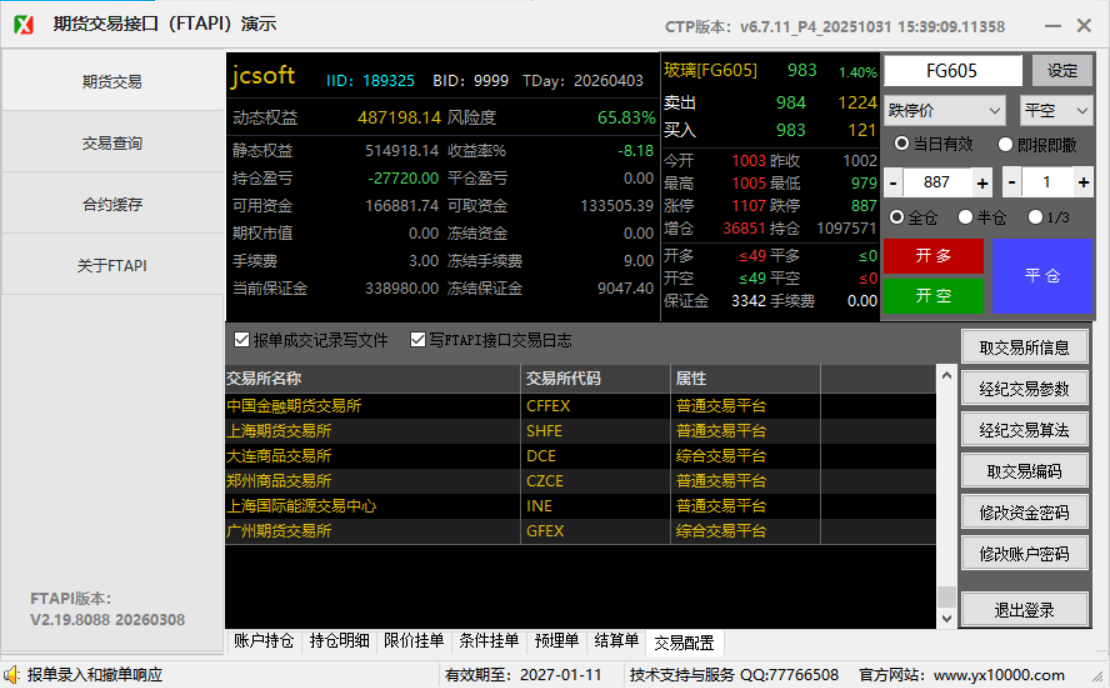The height and width of the screenshot is (688, 1110).
Task: Click the FG605 contract code input field
Action: (952, 71)
